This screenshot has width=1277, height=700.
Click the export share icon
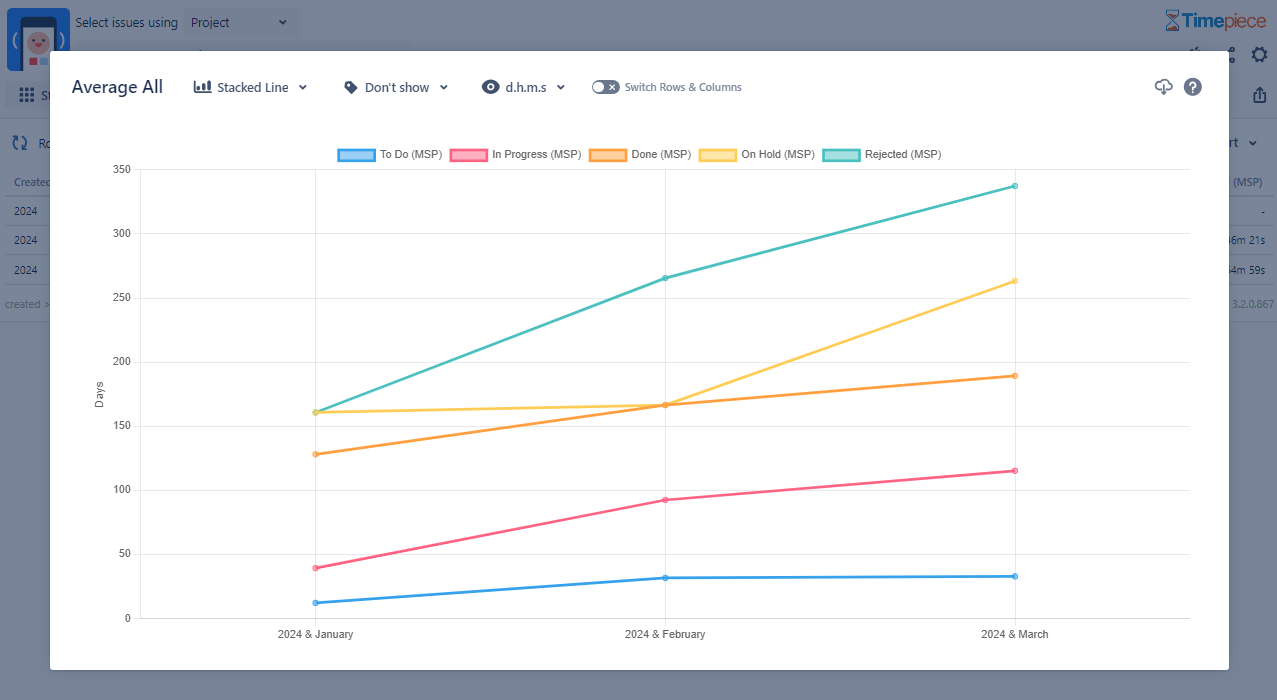1259,96
